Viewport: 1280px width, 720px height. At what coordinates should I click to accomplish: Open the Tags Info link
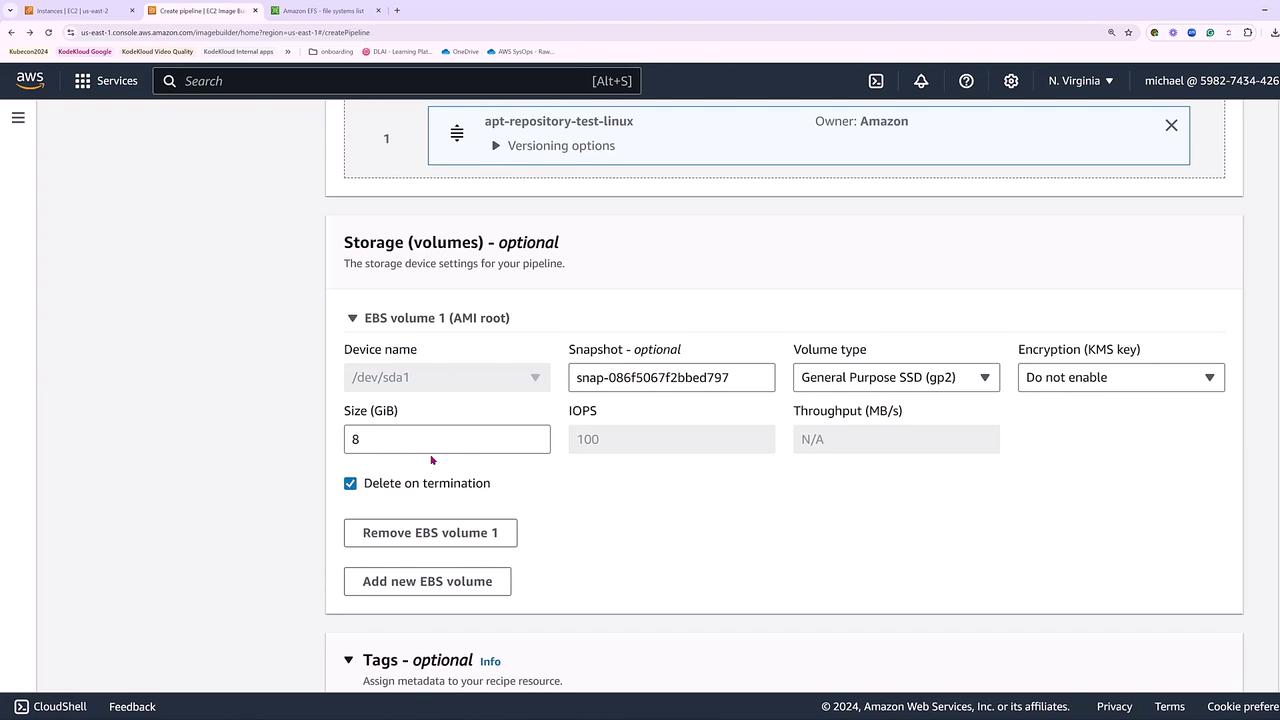[x=490, y=661]
